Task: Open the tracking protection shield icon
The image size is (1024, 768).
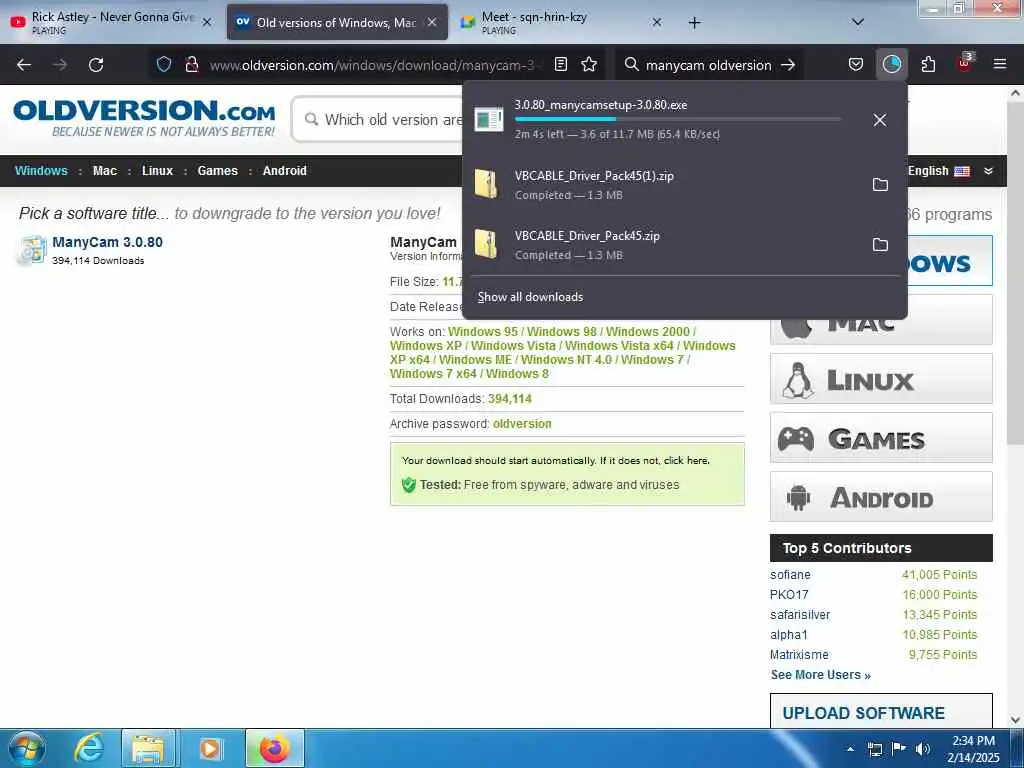Action: coord(164,64)
